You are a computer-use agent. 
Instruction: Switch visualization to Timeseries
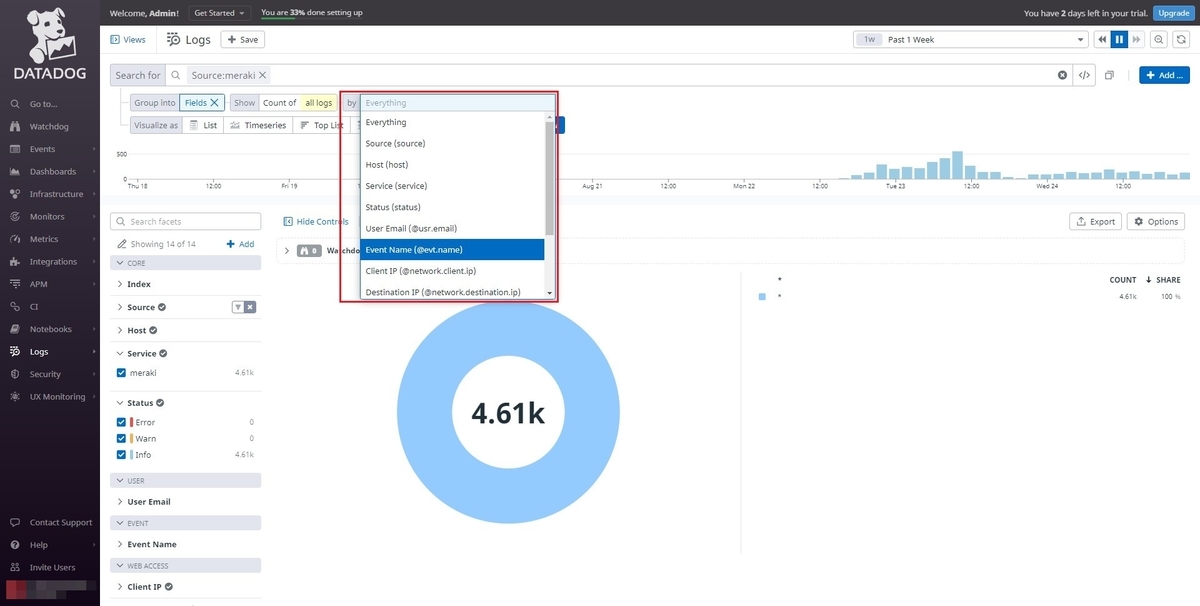coord(257,125)
